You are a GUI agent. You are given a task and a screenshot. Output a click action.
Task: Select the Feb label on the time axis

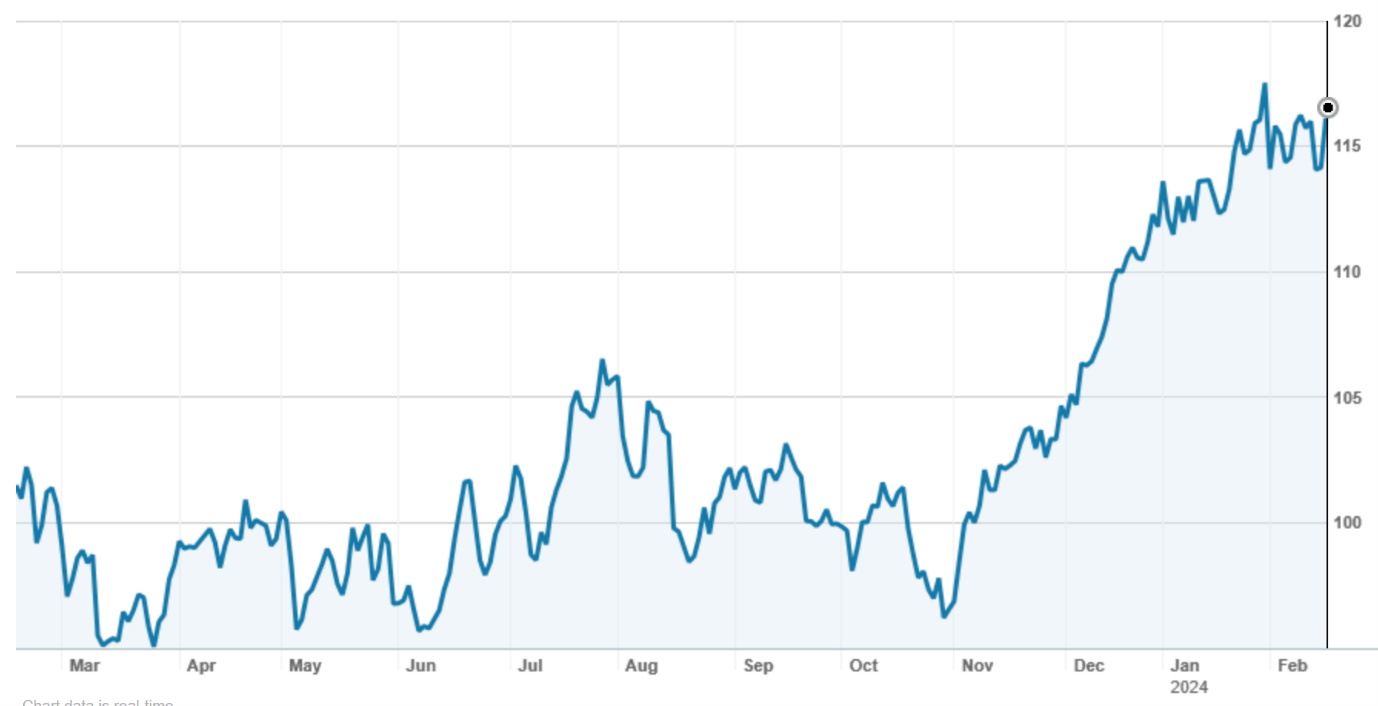click(x=1293, y=666)
